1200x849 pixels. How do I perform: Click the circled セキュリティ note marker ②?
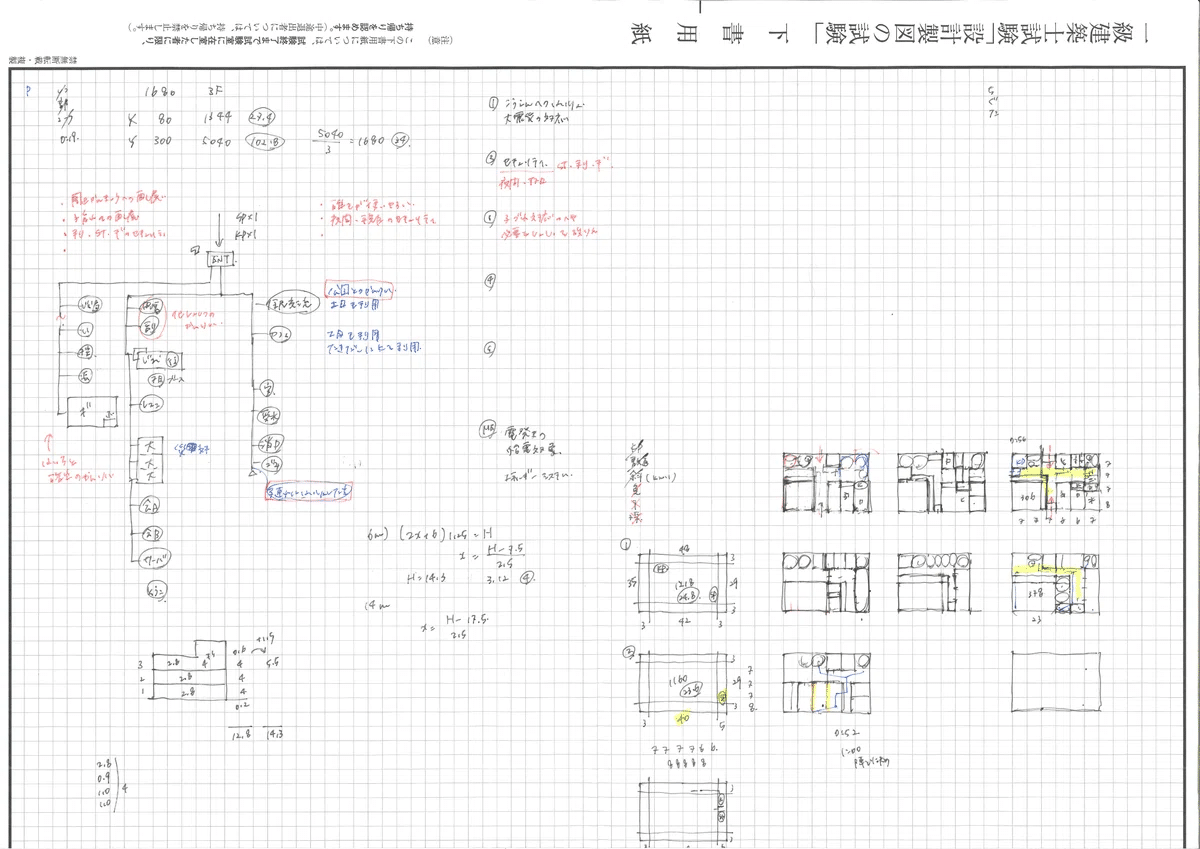[491, 156]
